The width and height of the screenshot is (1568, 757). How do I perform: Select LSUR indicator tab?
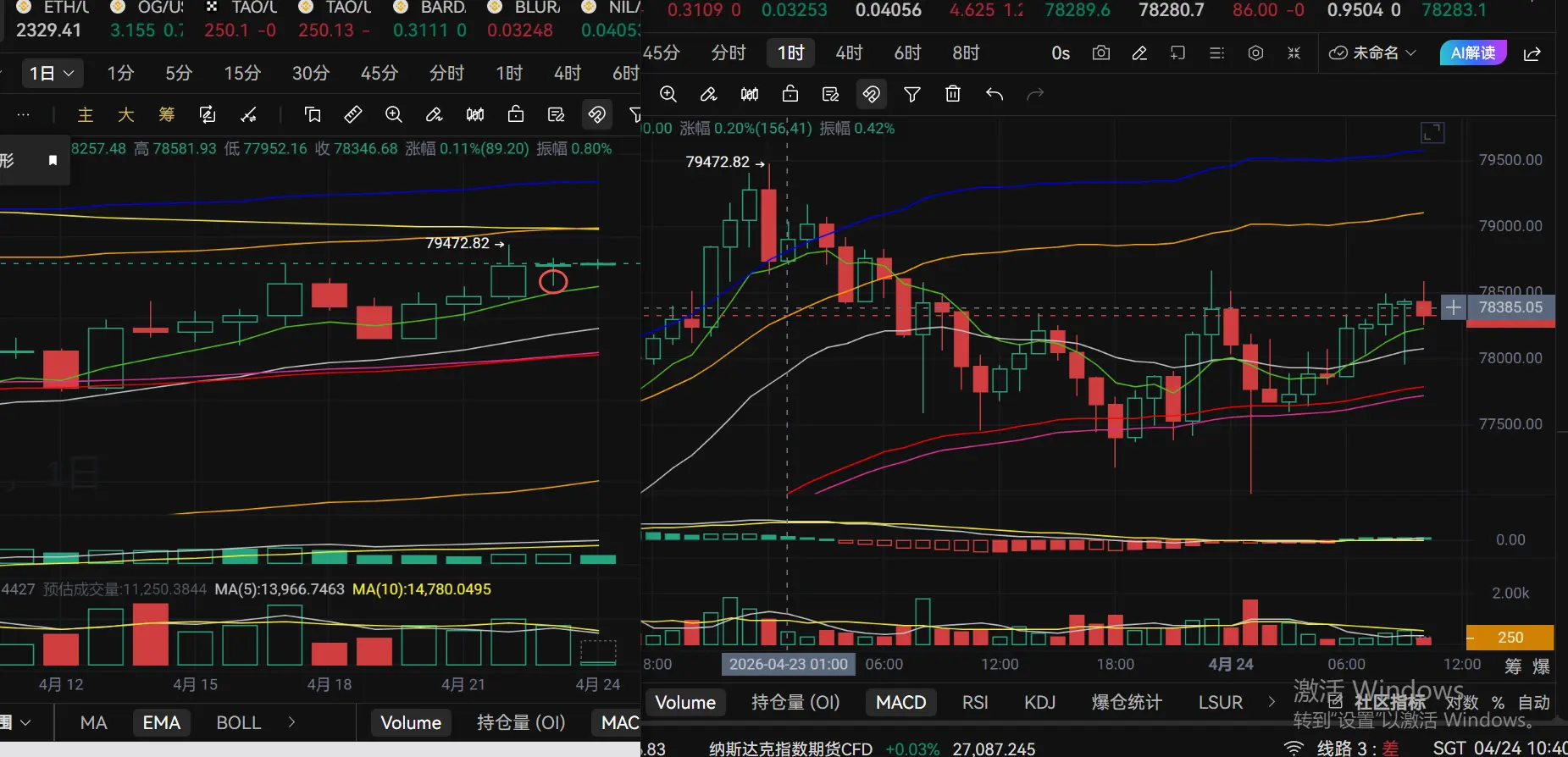point(1221,703)
